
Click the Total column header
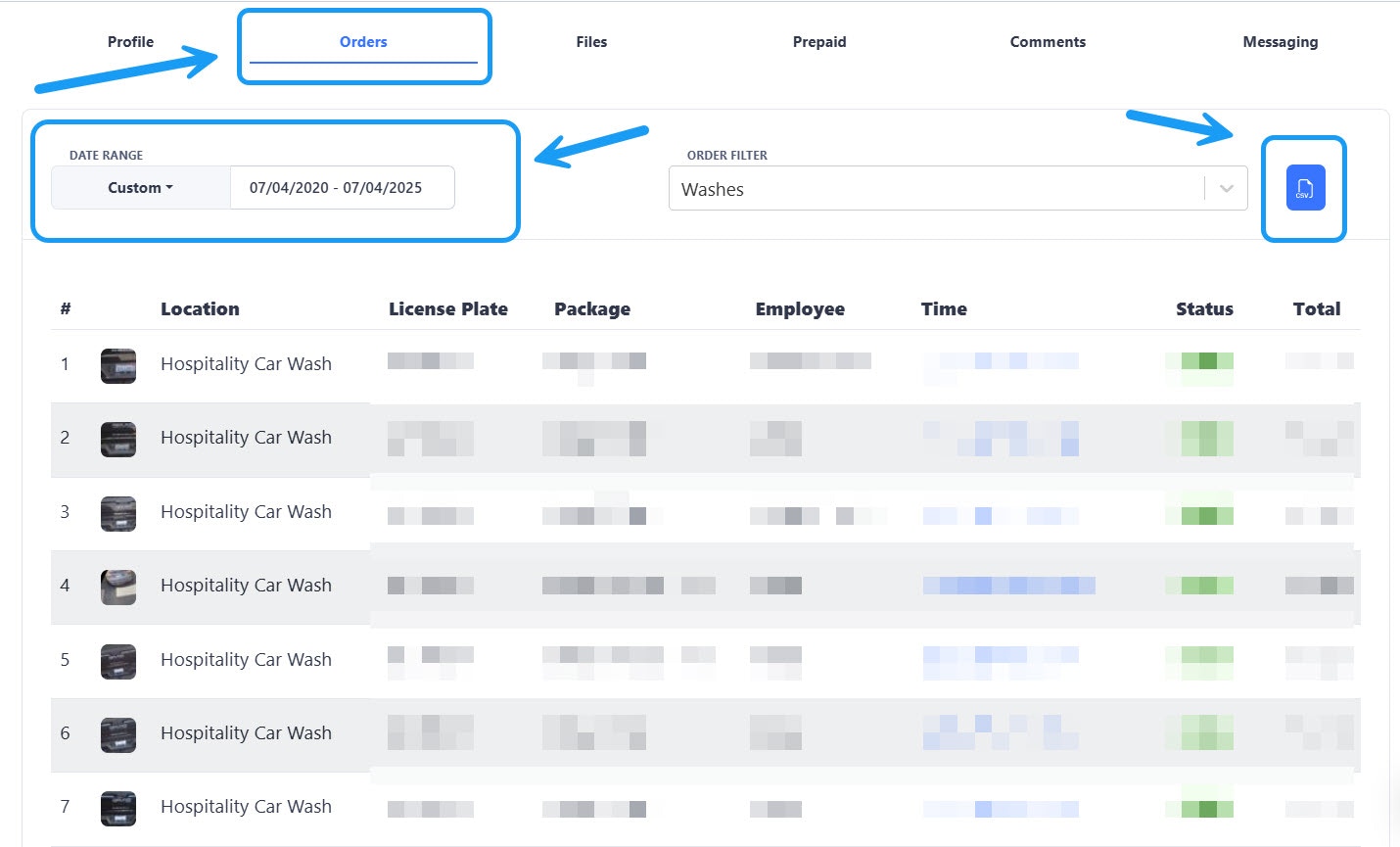tap(1317, 308)
